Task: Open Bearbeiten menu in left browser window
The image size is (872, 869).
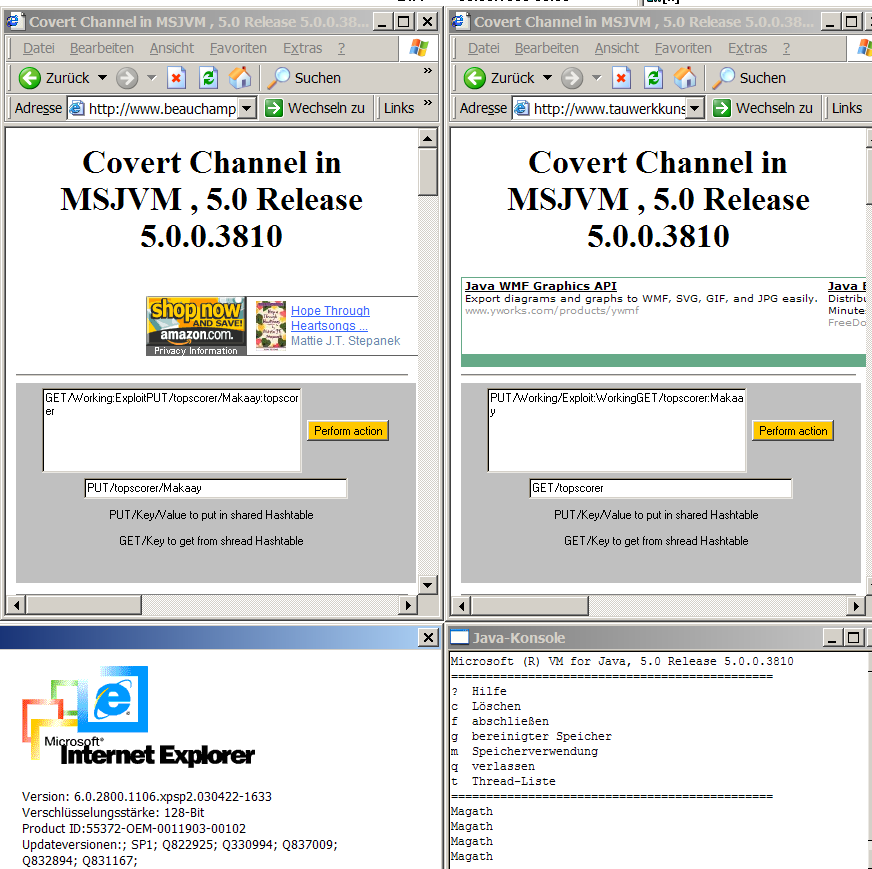Action: [x=102, y=48]
